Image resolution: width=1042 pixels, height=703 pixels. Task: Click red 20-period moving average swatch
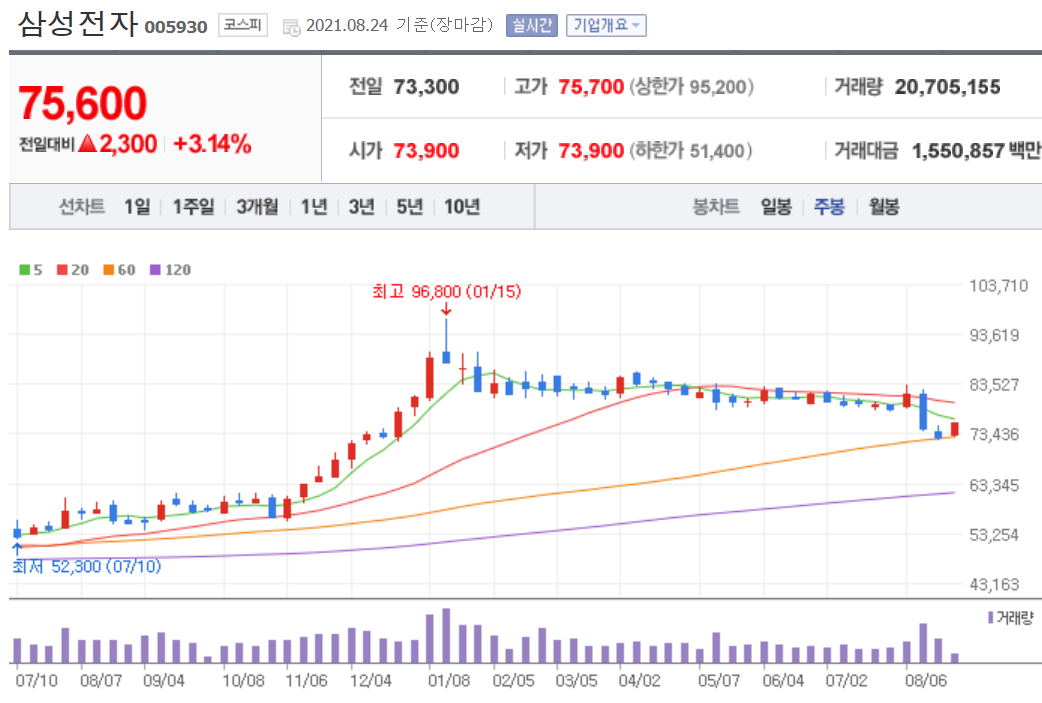(x=62, y=270)
